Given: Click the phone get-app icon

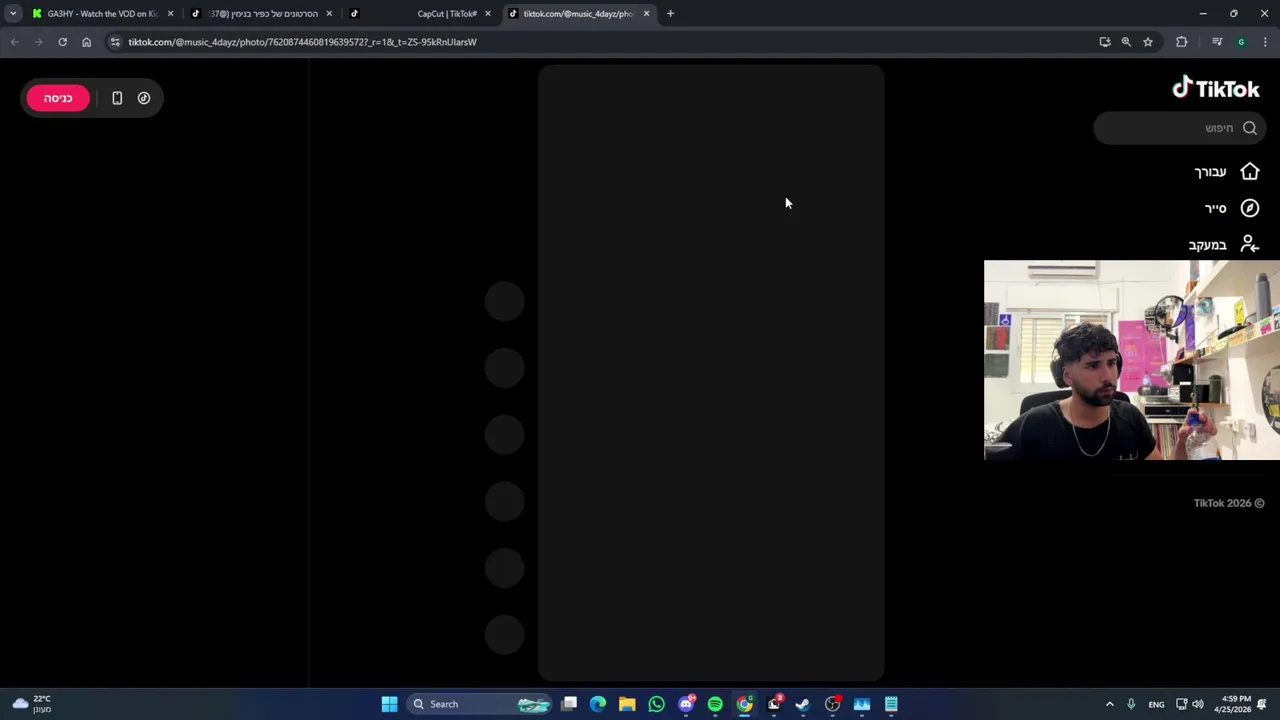Looking at the screenshot, I should pyautogui.click(x=117, y=98).
